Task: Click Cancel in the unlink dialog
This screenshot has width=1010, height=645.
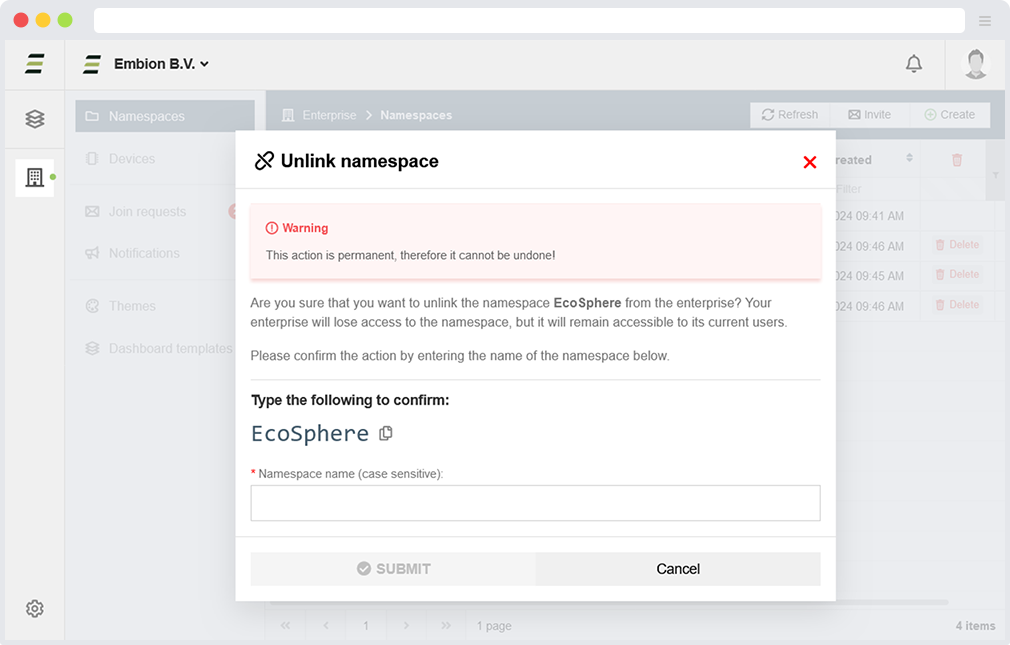Action: [678, 569]
